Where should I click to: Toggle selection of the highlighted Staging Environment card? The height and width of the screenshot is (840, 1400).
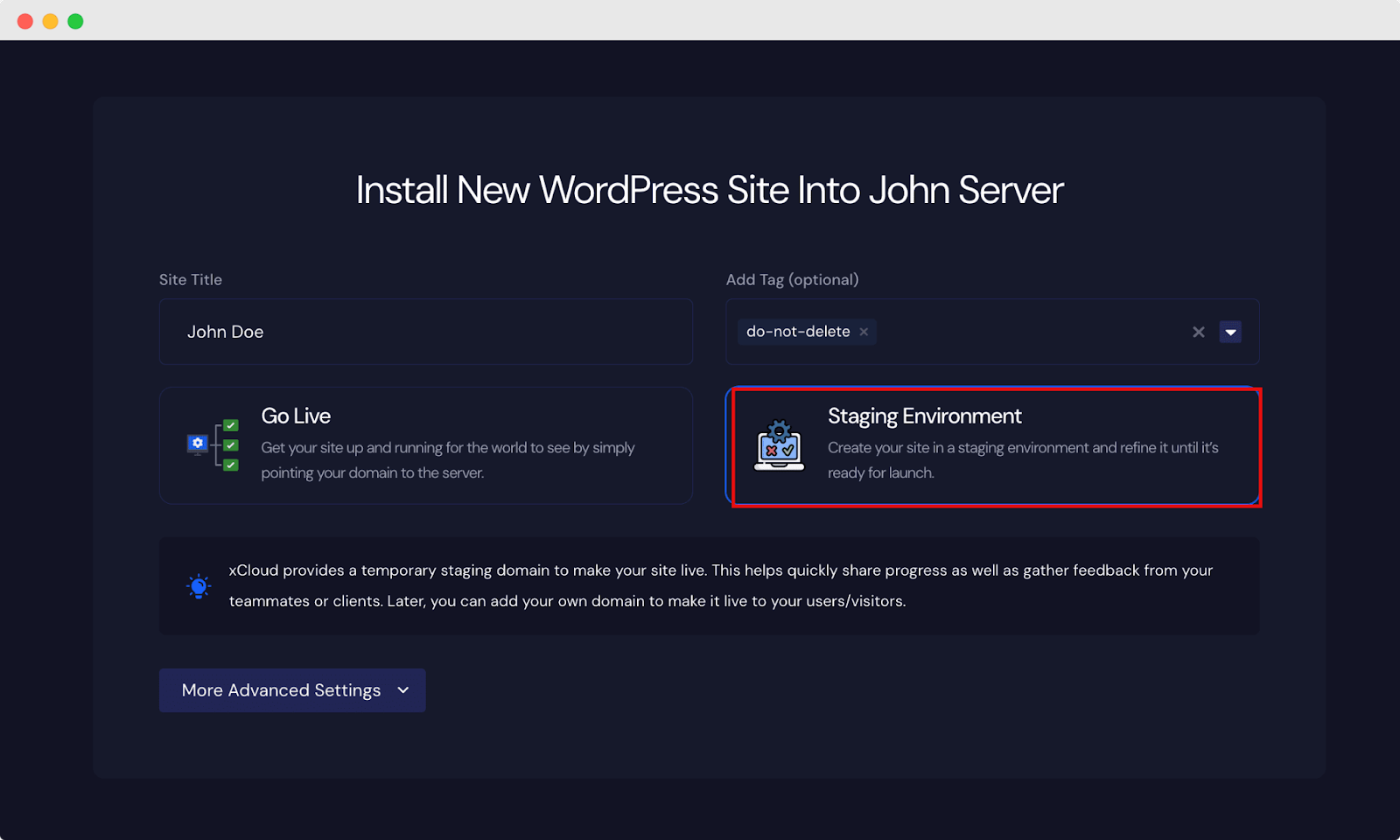[997, 446]
